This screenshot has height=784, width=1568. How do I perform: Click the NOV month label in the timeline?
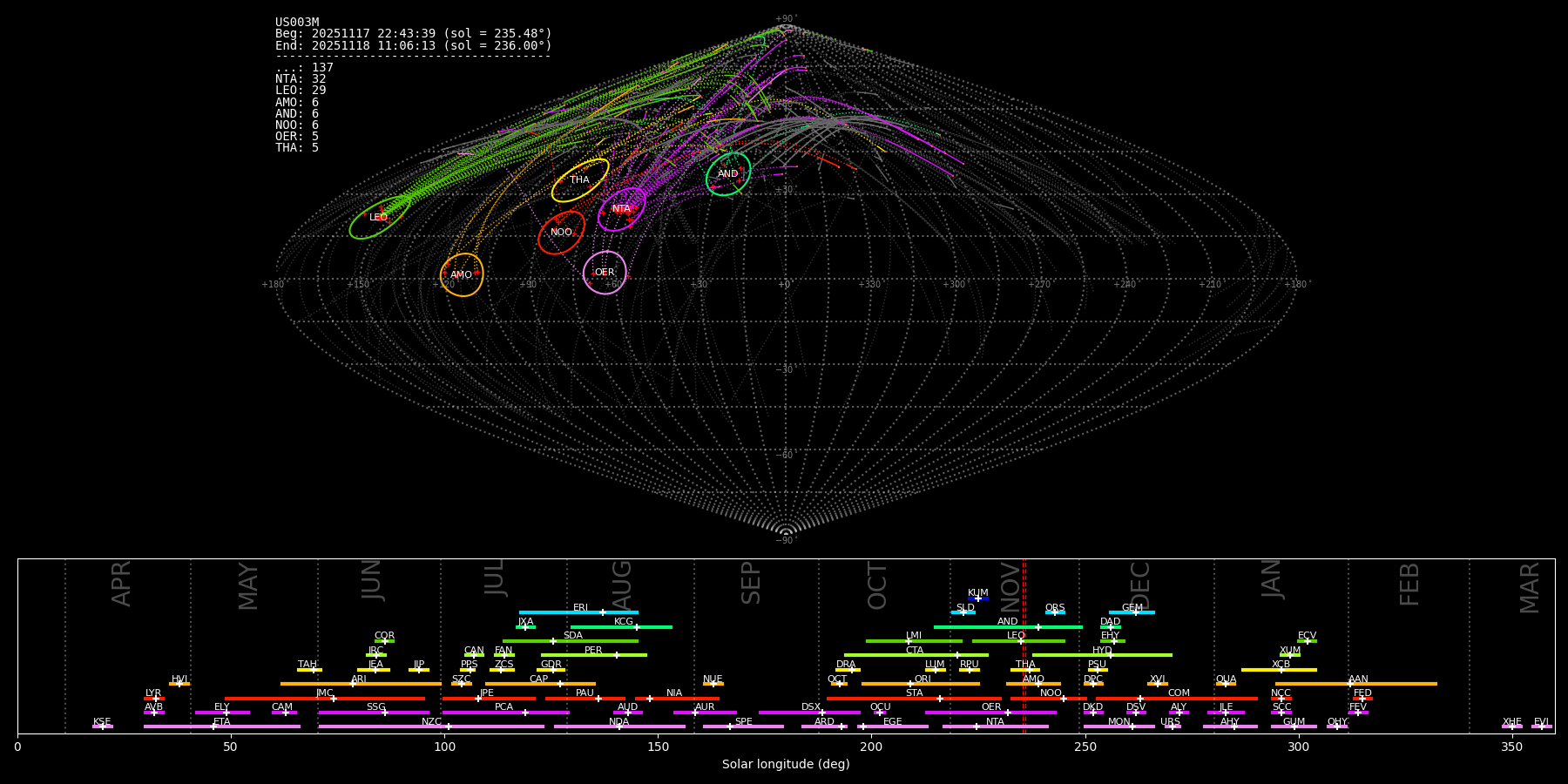pos(1010,585)
